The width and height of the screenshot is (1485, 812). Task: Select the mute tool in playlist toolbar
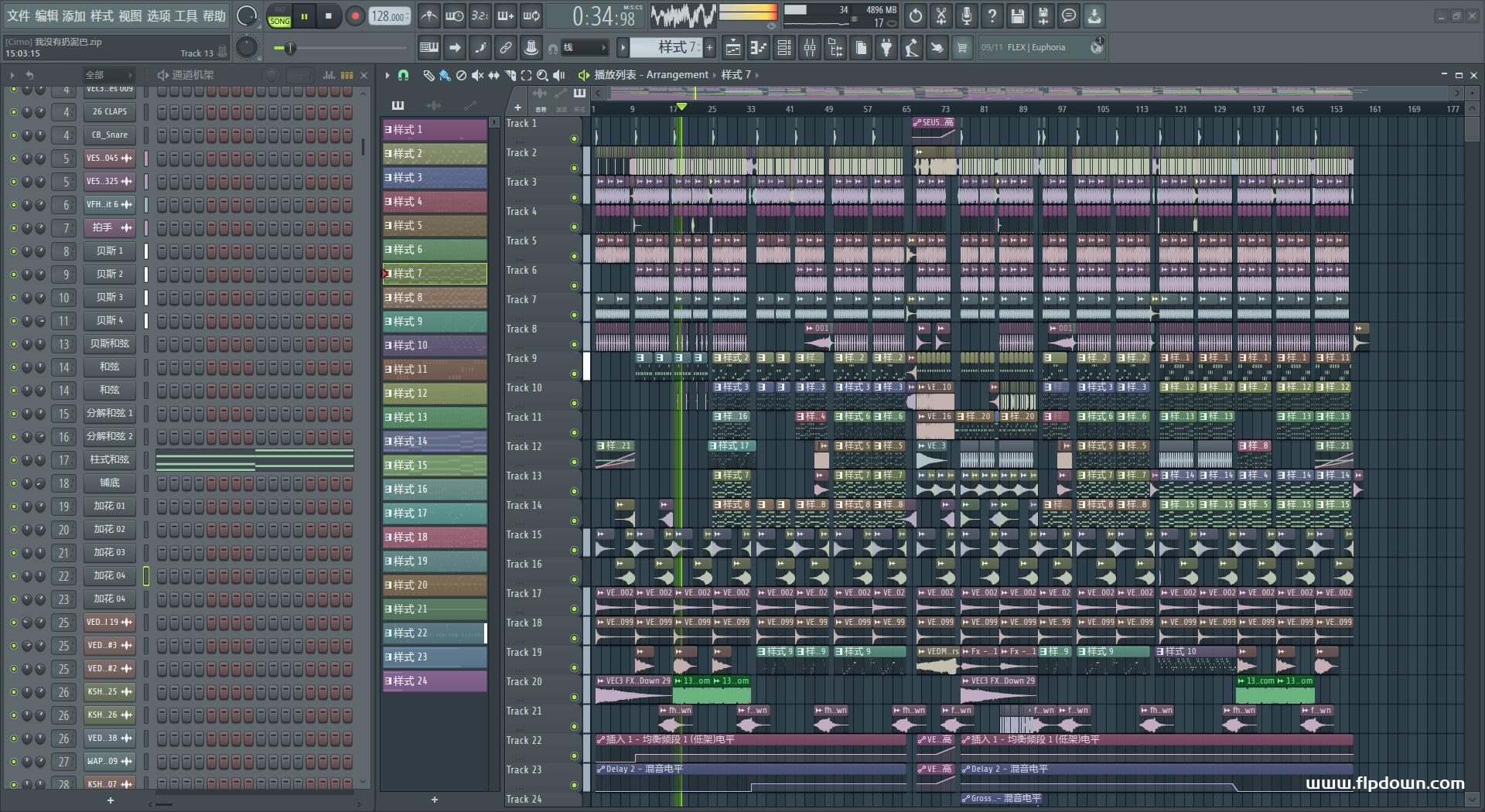tap(477, 75)
